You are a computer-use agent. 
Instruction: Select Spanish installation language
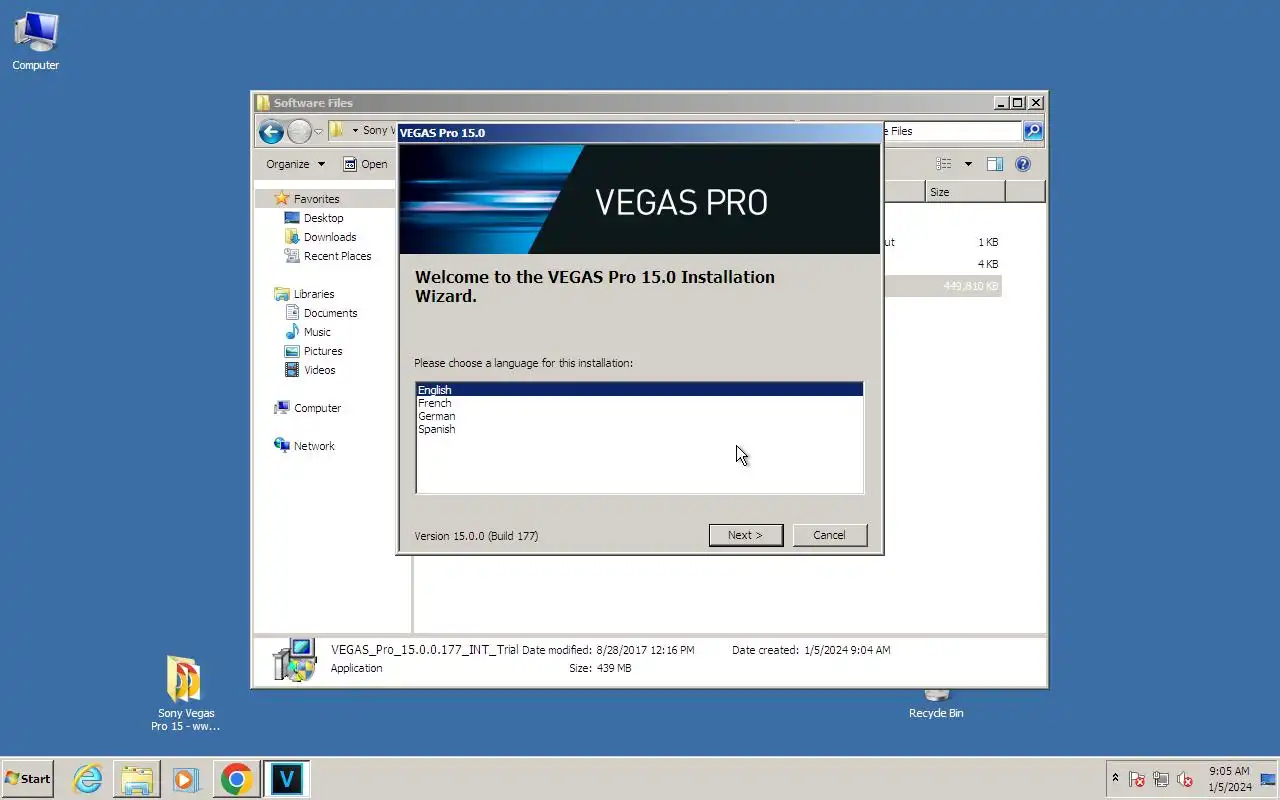[x=639, y=429]
